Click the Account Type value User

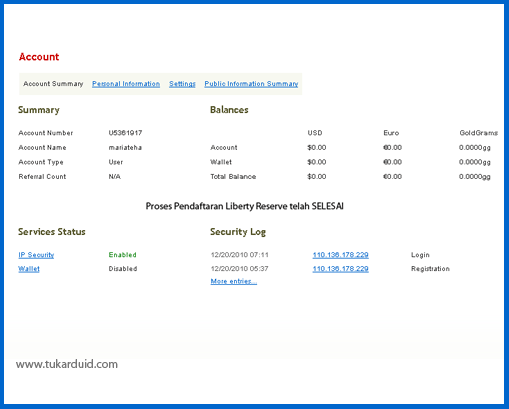pos(116,162)
